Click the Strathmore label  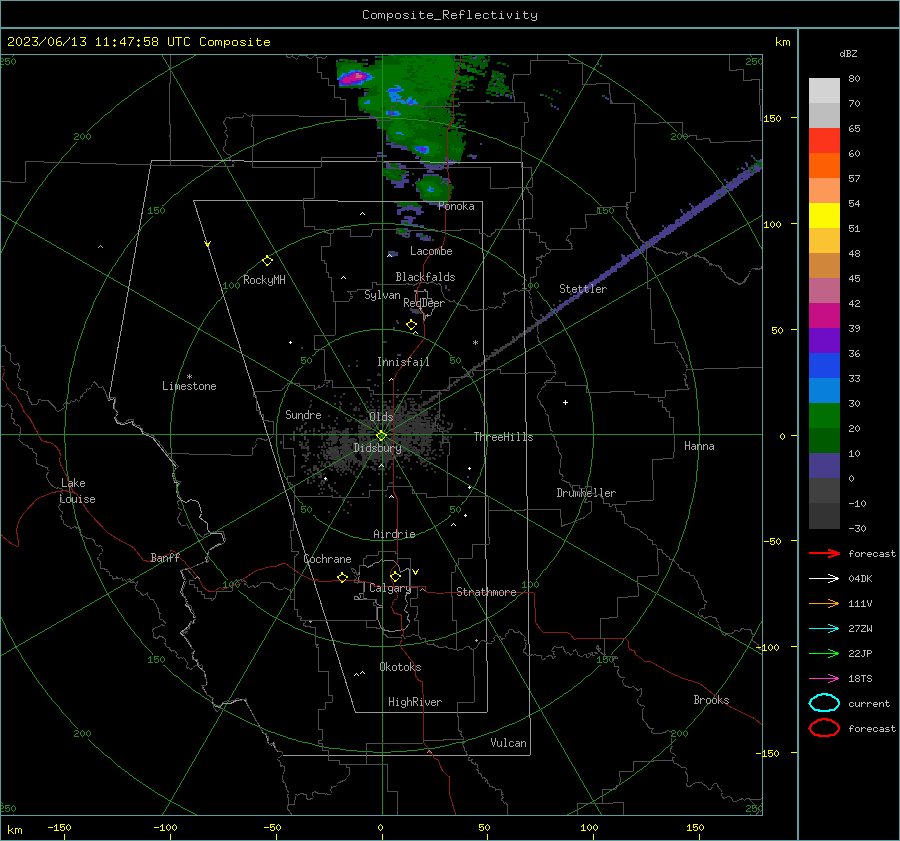(486, 592)
